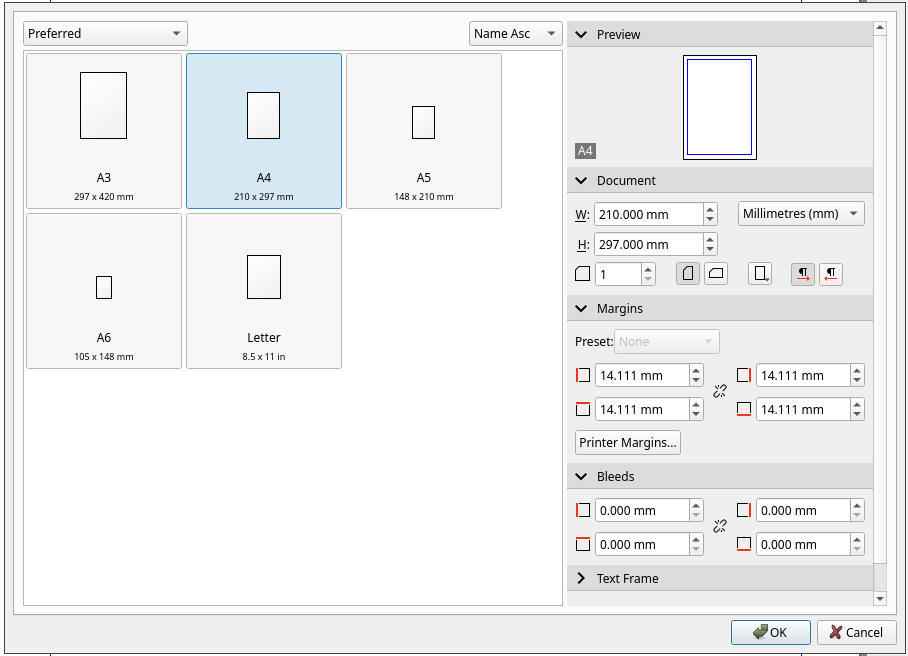Open the Preferred category dropdown
The height and width of the screenshot is (656, 908).
(x=105, y=33)
